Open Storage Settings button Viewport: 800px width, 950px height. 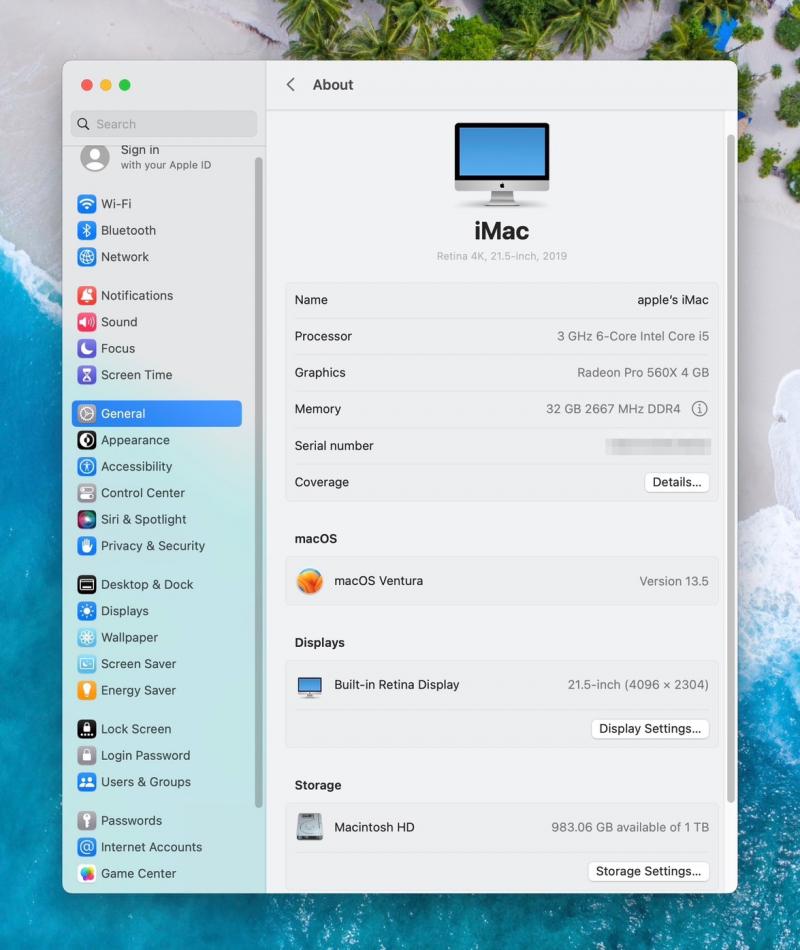click(648, 872)
